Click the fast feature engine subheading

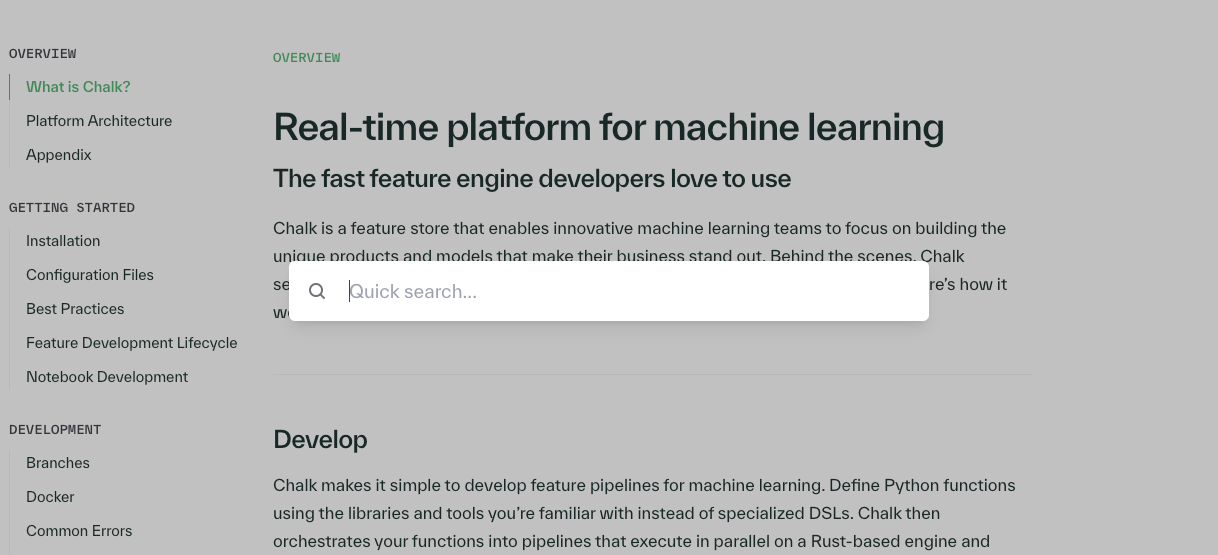click(x=531, y=179)
